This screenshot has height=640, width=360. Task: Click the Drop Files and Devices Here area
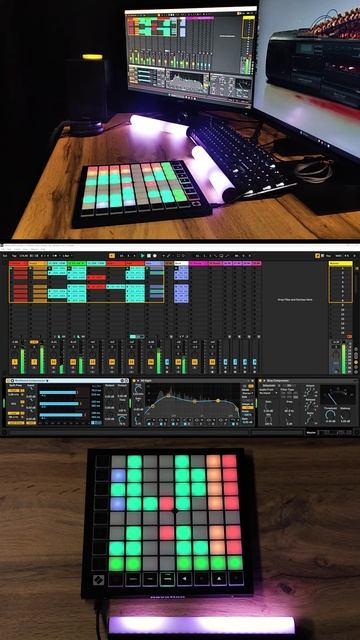click(x=295, y=300)
